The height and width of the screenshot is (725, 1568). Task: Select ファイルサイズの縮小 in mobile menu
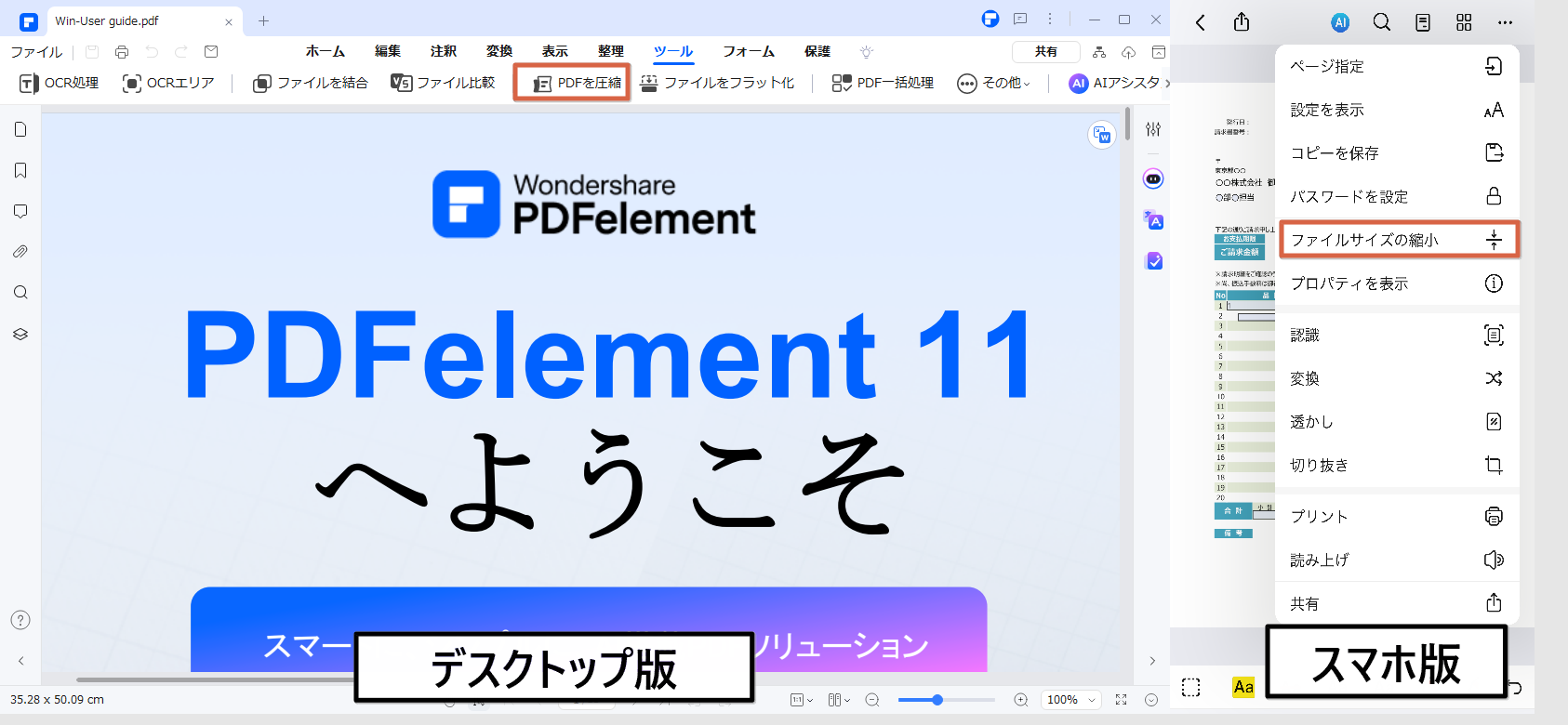pos(1399,239)
